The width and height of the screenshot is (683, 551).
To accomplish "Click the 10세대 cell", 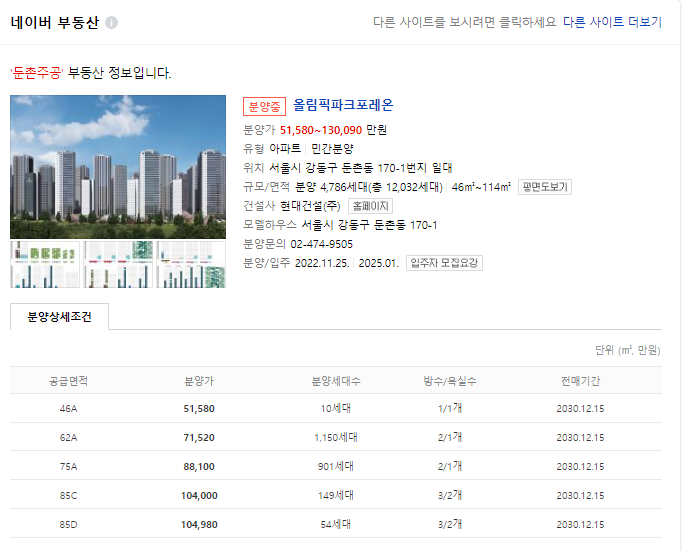I will click(336, 409).
